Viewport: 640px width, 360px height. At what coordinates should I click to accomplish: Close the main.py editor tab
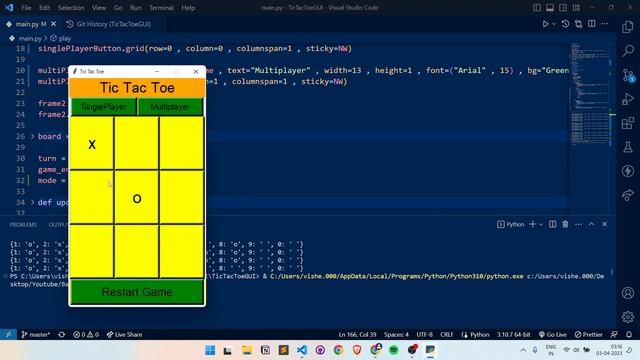pyautogui.click(x=53, y=24)
